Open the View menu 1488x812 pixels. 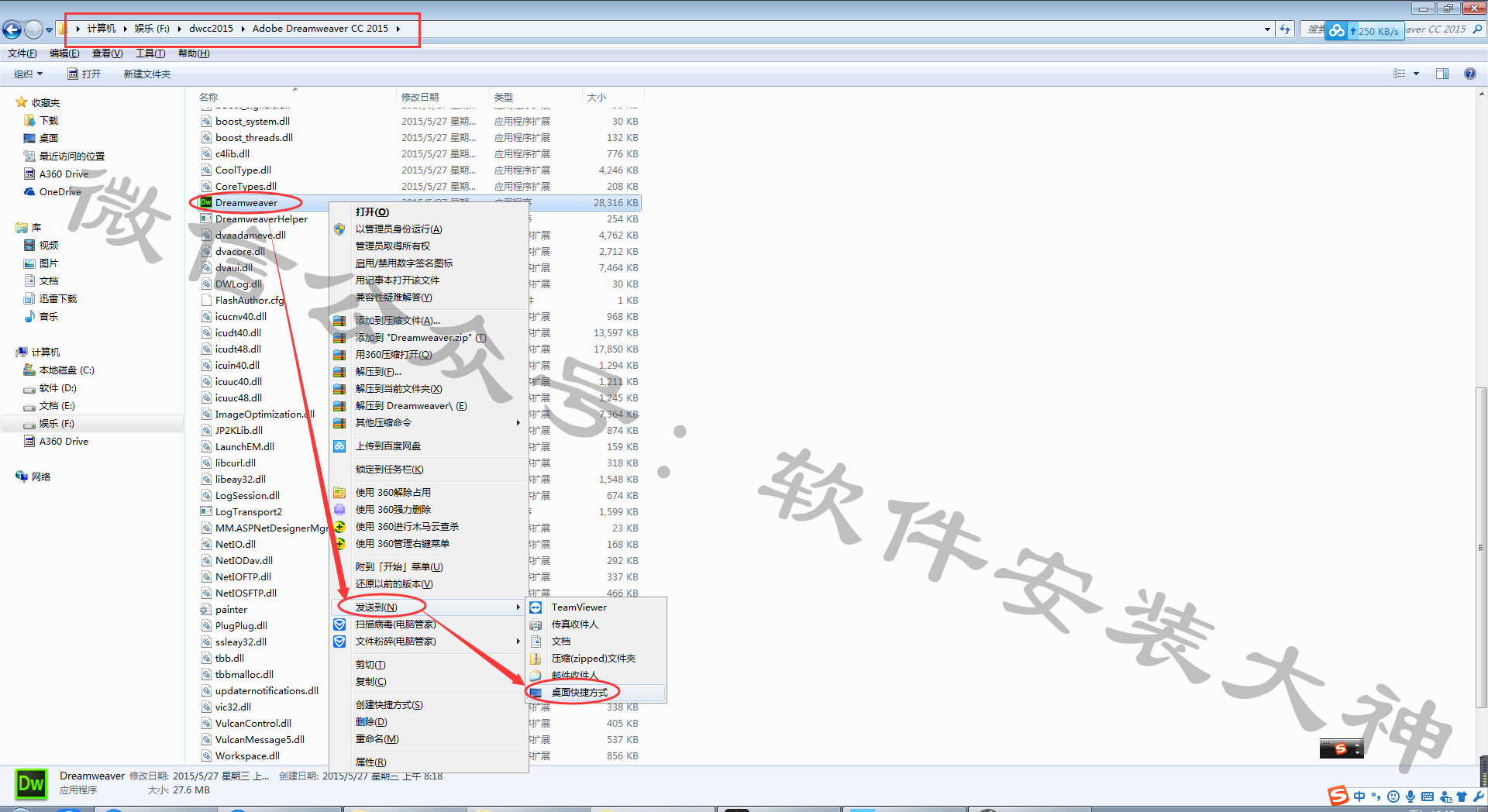pos(107,53)
